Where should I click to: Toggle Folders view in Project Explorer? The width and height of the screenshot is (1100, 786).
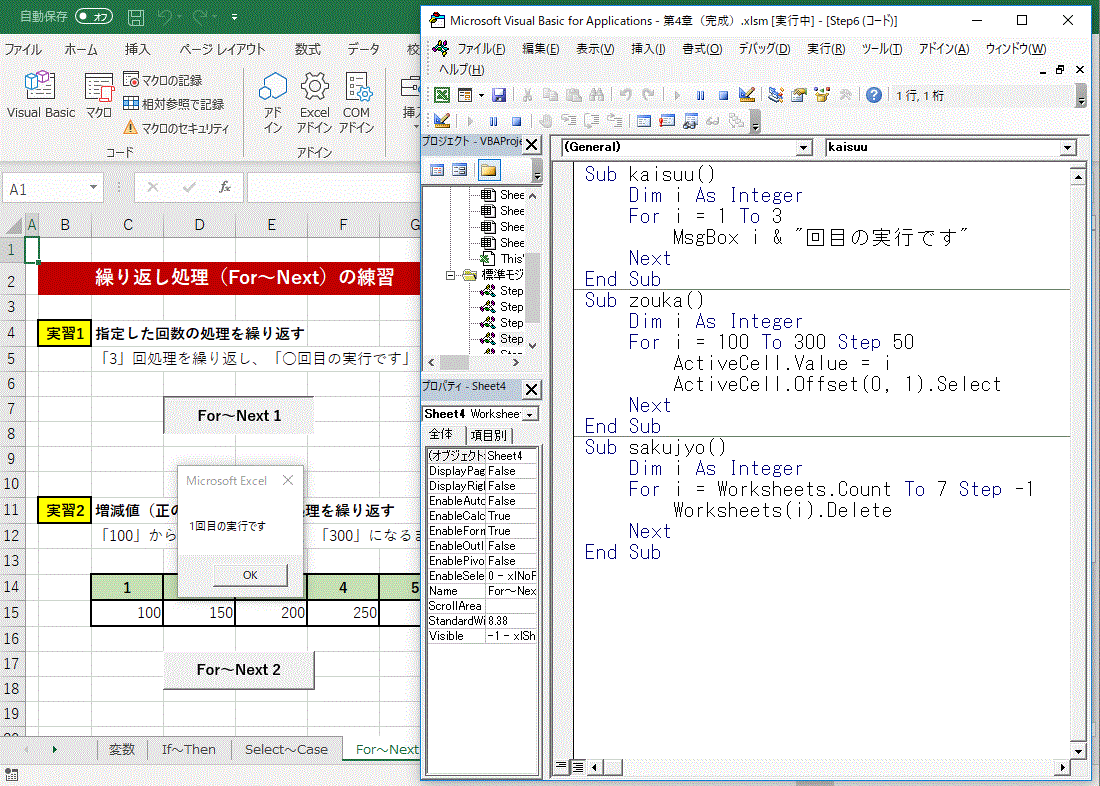489,170
